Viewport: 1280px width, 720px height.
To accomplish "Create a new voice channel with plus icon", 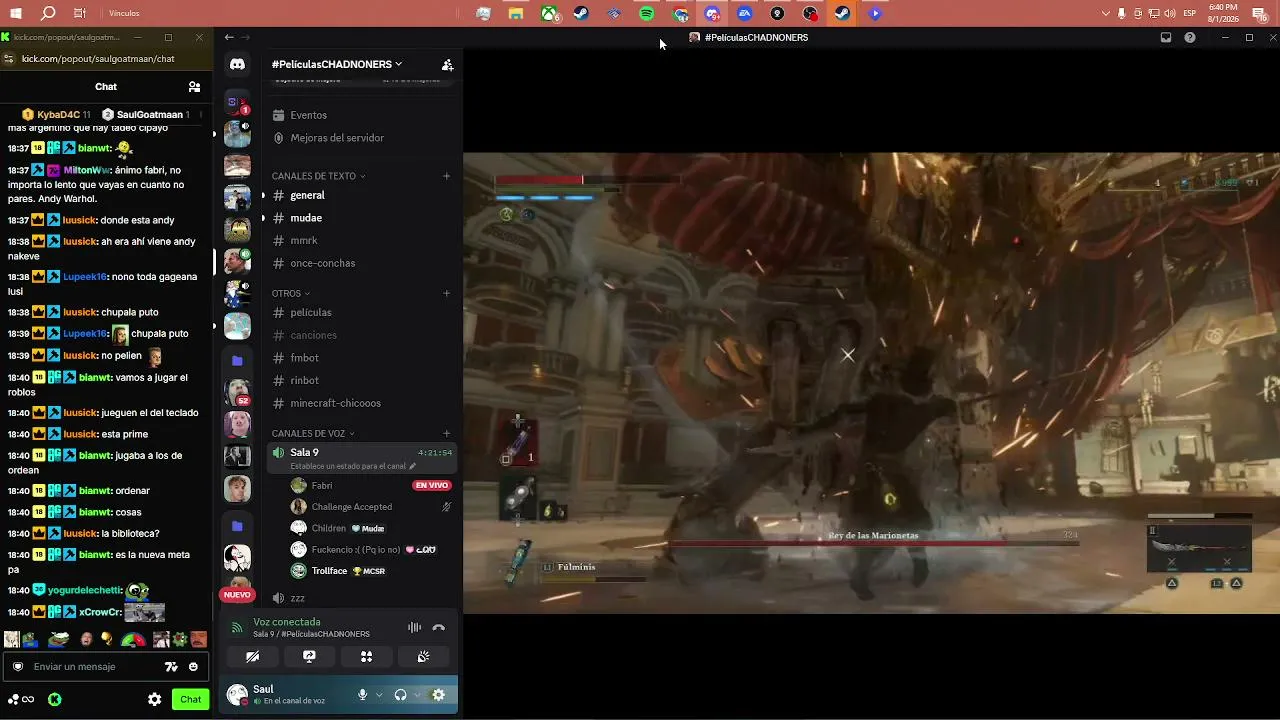I will (x=447, y=434).
